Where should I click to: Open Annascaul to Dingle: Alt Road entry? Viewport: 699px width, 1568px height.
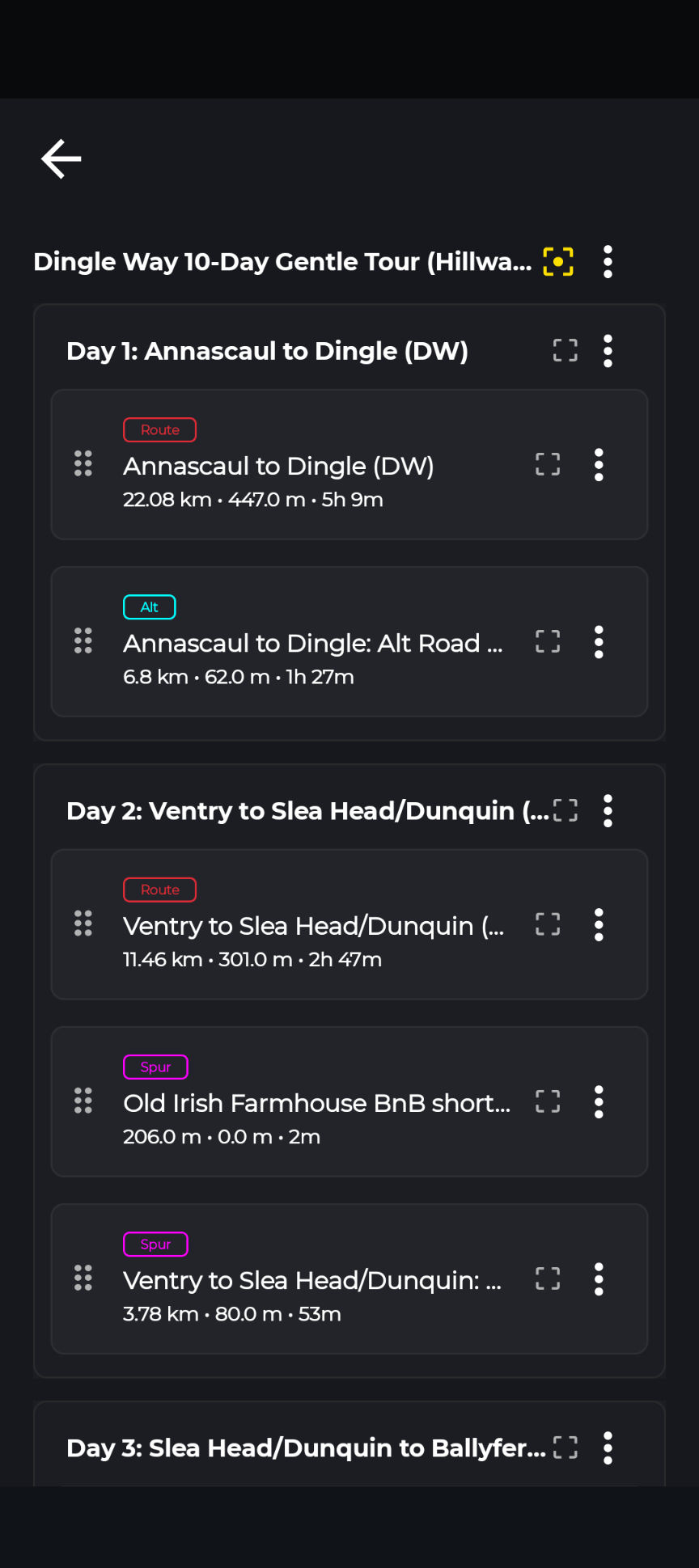pos(312,643)
